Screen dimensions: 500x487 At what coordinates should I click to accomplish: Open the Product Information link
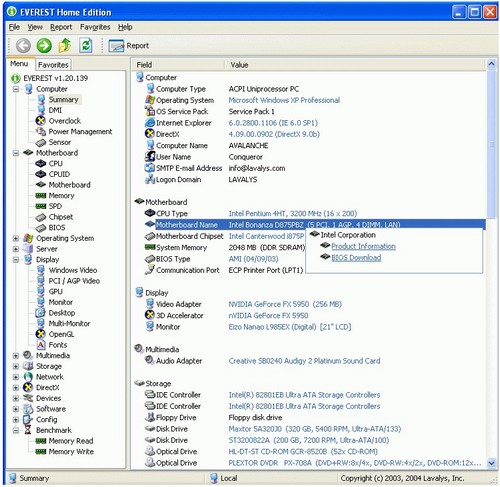click(x=363, y=246)
